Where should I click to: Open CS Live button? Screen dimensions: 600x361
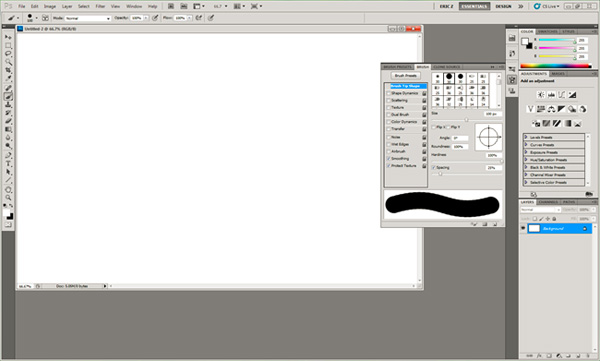click(x=547, y=6)
